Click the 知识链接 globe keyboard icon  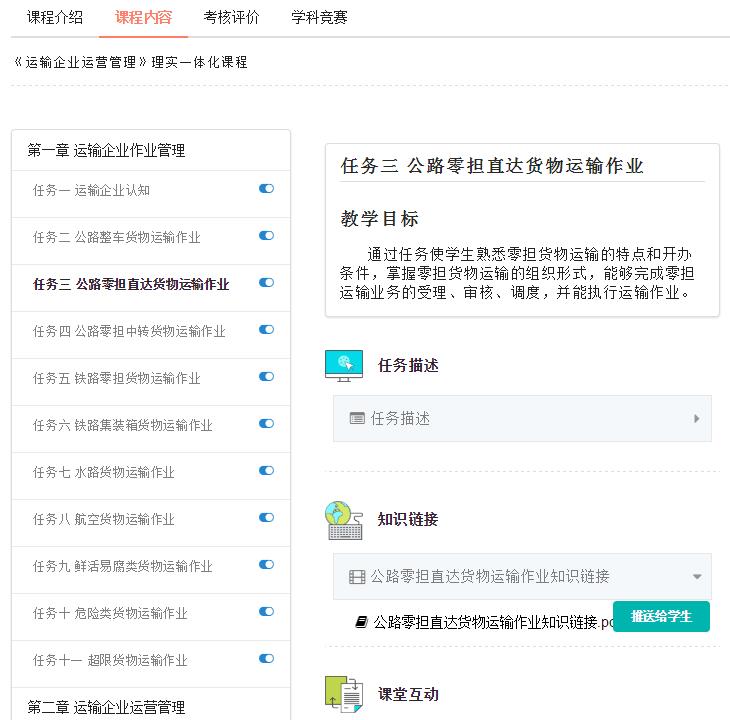click(x=343, y=520)
